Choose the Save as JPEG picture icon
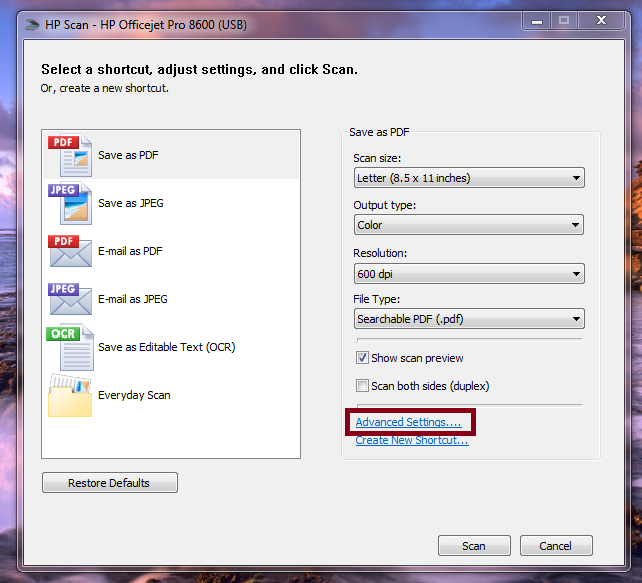The height and width of the screenshot is (583, 642). 70,203
